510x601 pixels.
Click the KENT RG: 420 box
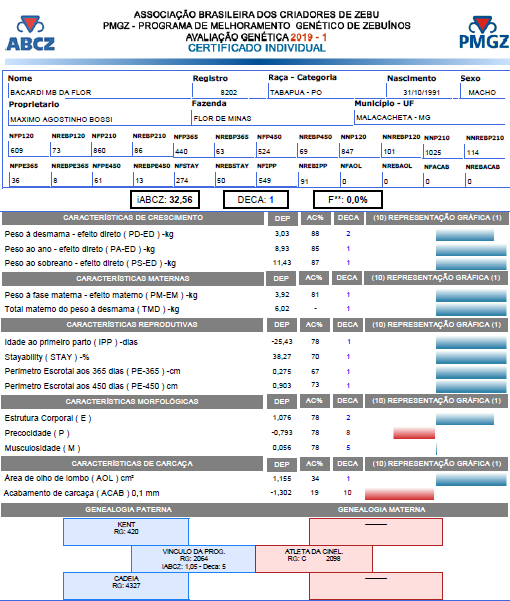point(126,532)
